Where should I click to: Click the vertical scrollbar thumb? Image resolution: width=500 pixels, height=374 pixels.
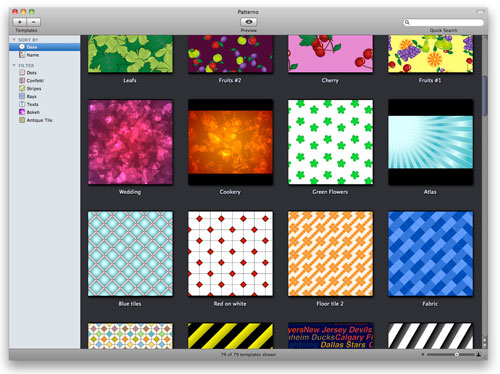[485, 96]
